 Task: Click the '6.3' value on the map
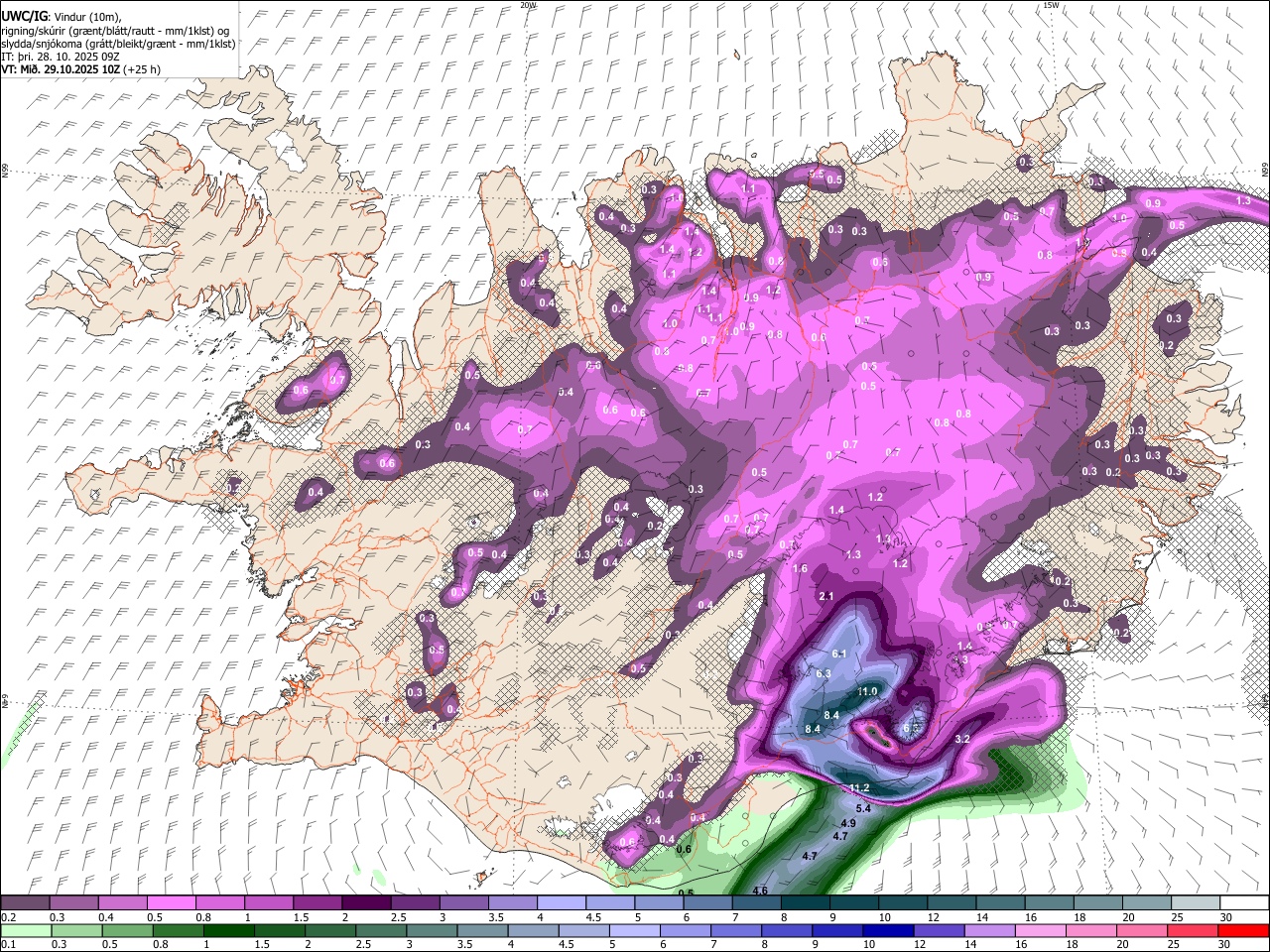[823, 673]
